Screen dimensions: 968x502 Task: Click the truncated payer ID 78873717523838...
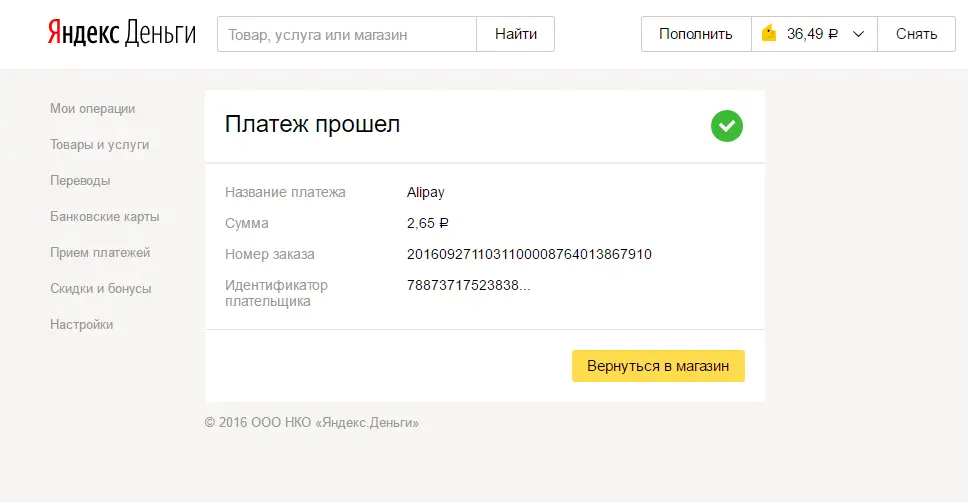pos(469,285)
